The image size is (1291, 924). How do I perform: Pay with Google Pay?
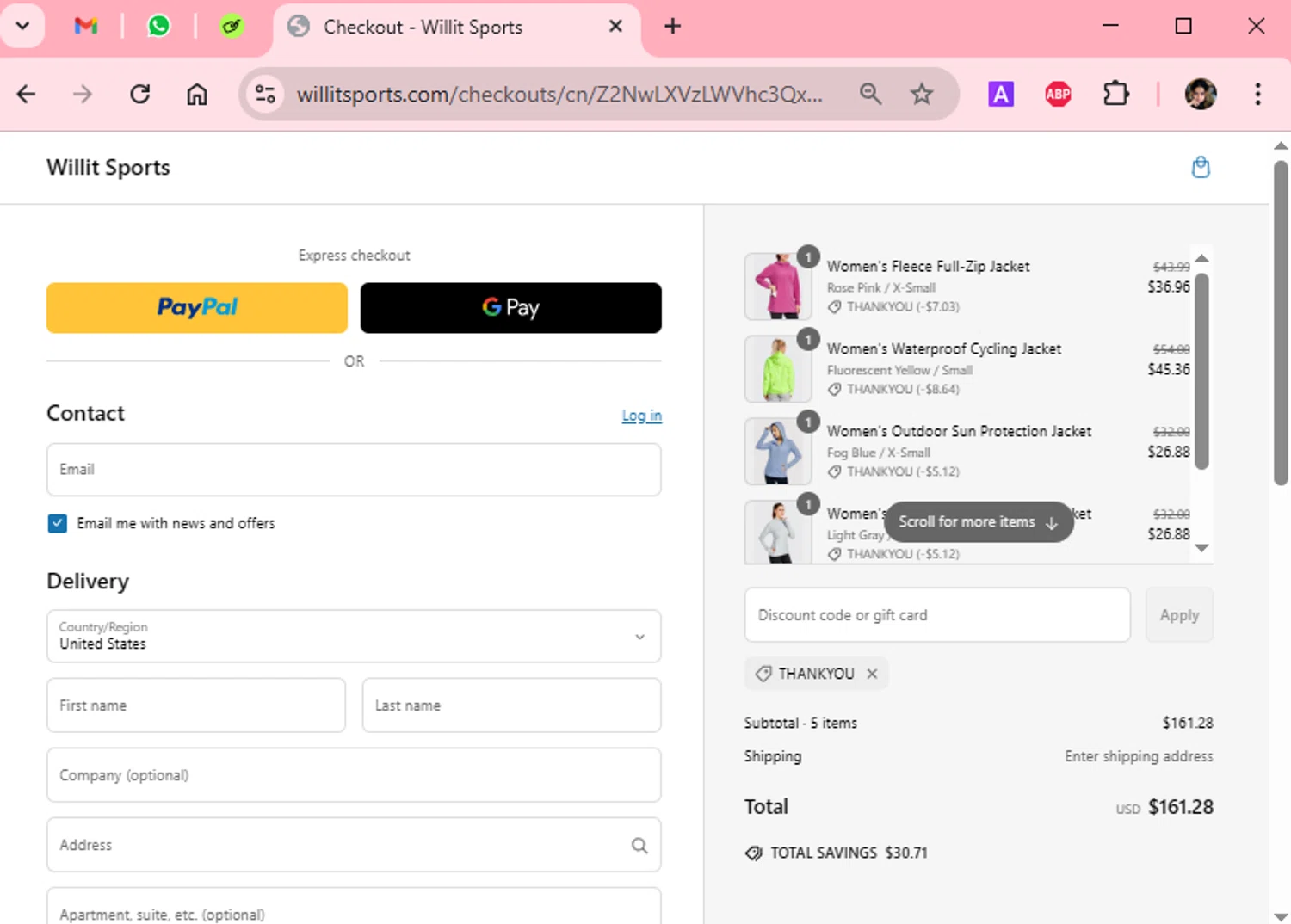coord(511,308)
